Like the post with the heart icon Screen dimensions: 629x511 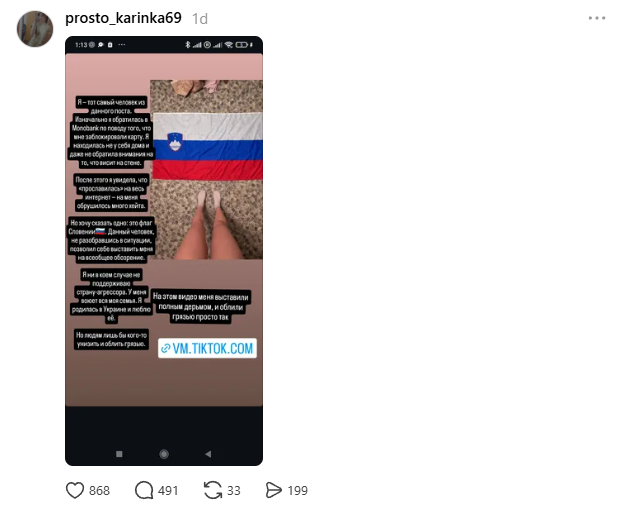click(75, 490)
